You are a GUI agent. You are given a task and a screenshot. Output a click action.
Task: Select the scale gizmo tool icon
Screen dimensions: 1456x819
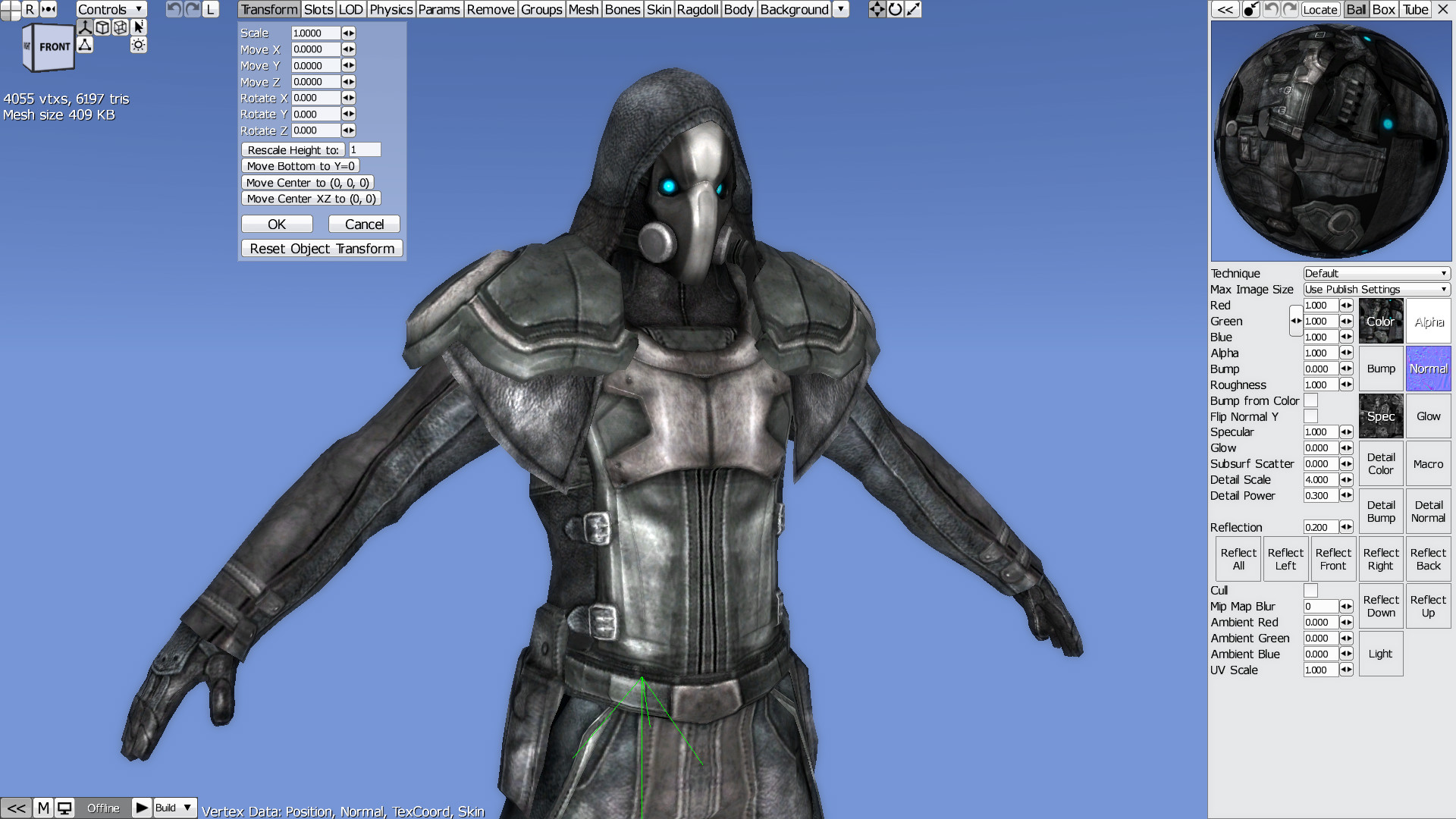point(913,9)
